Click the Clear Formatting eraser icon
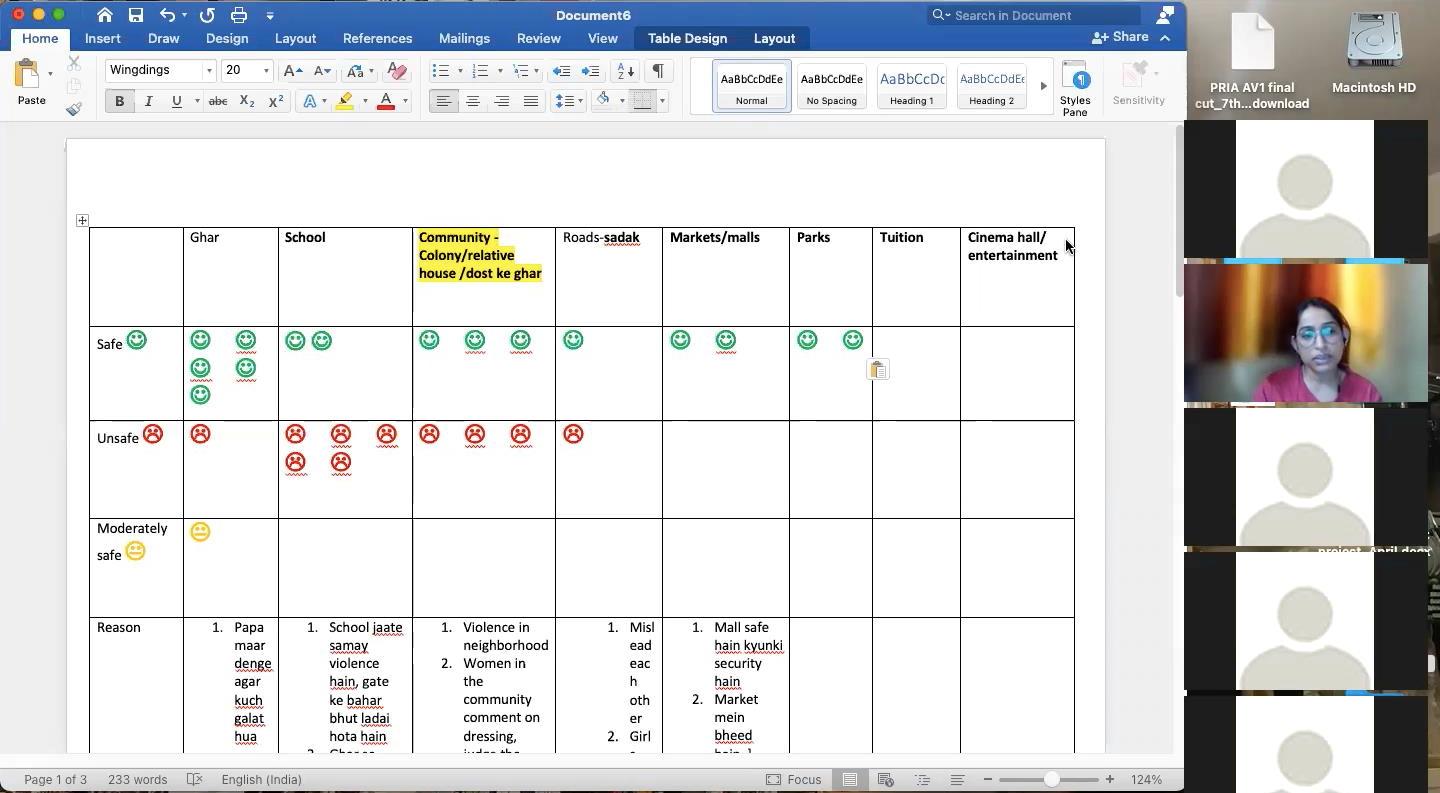The width and height of the screenshot is (1440, 793). [397, 71]
